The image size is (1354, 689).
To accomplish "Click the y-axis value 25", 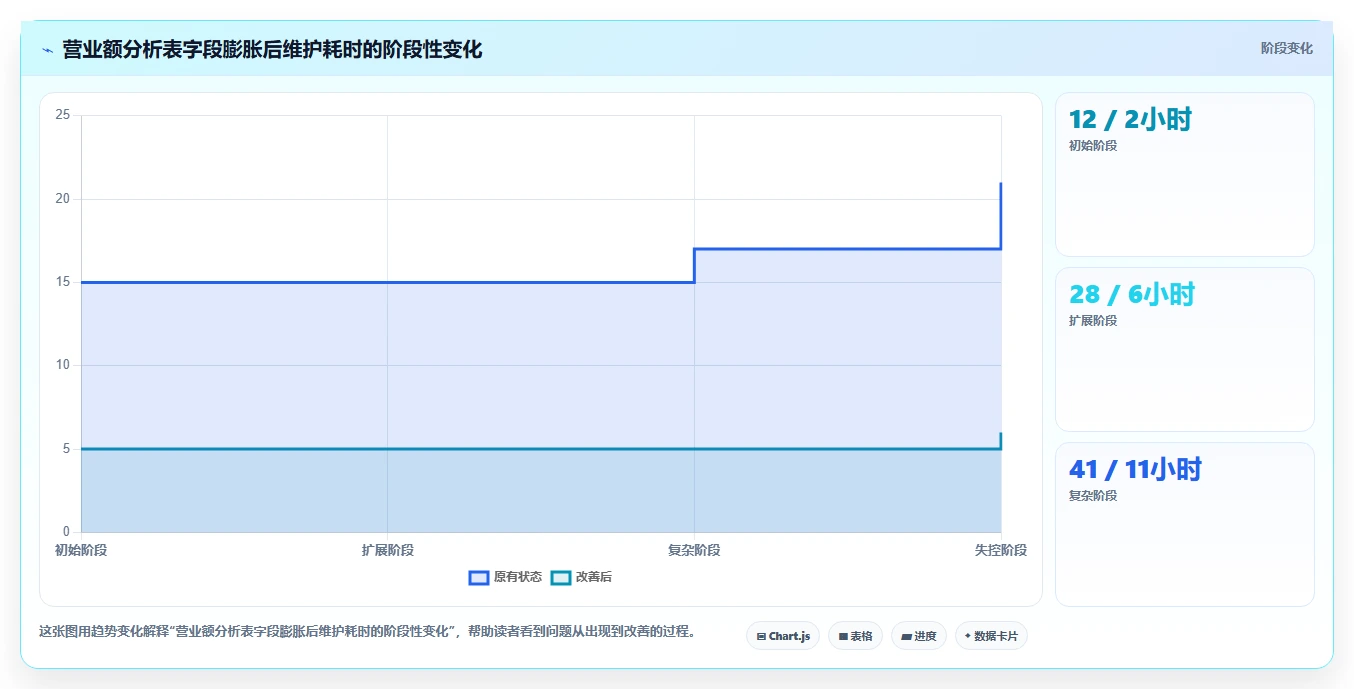I will (63, 115).
